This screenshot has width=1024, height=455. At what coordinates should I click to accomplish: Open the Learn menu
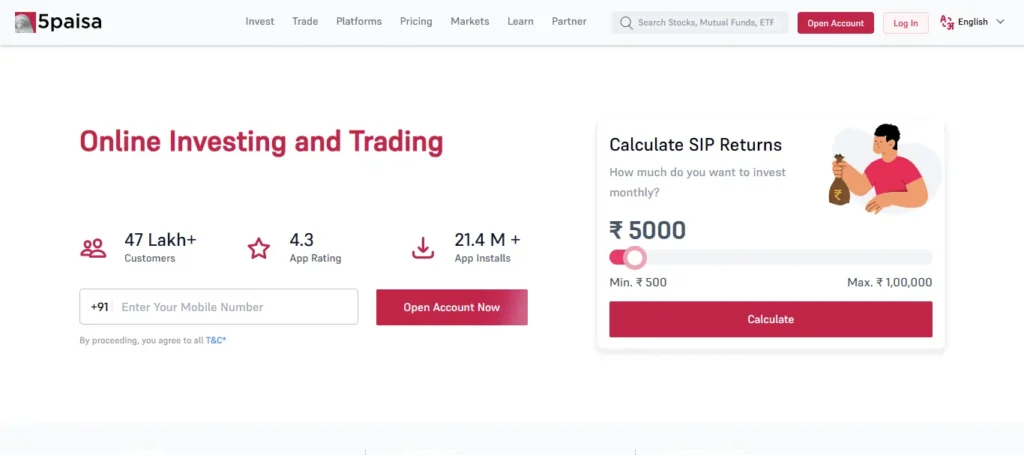tap(520, 22)
